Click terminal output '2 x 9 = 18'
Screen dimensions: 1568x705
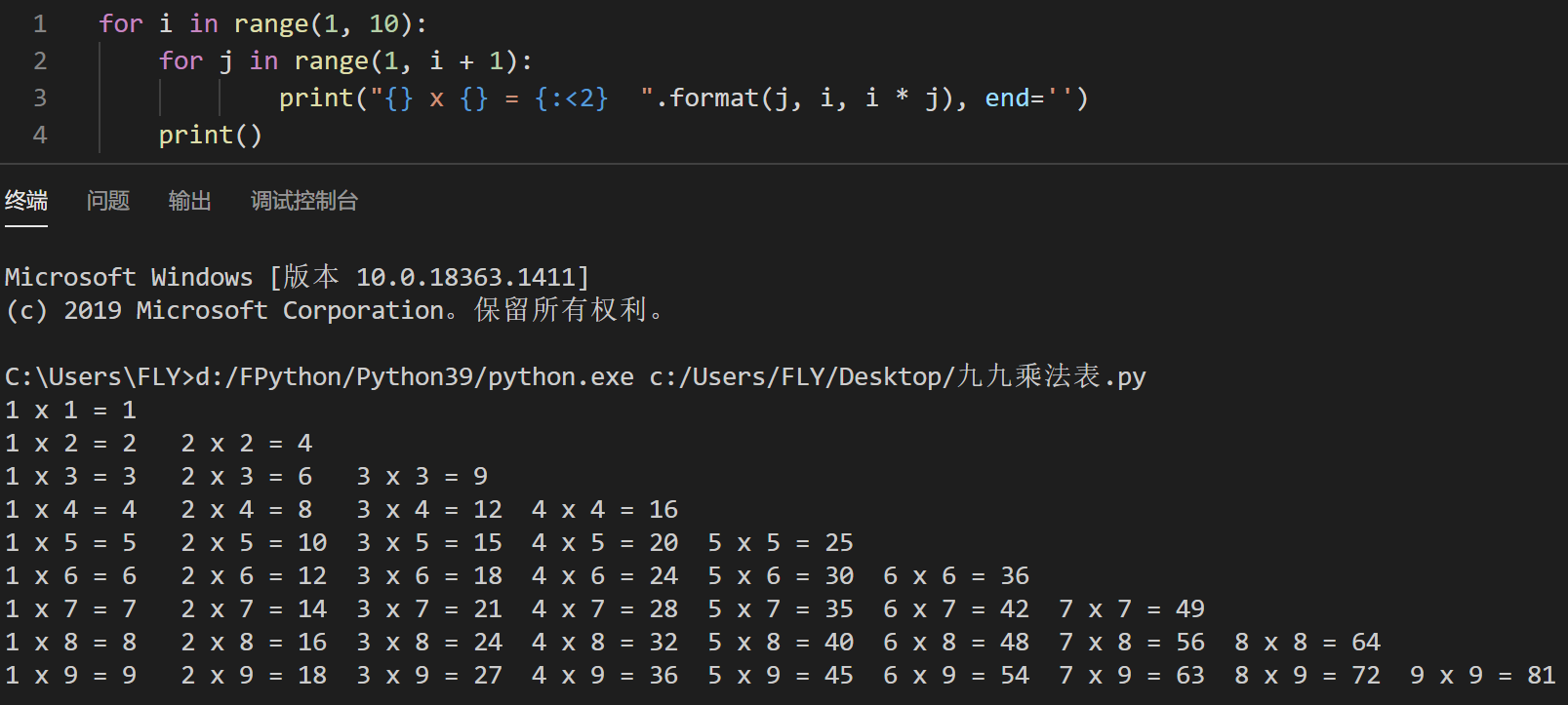click(254, 675)
